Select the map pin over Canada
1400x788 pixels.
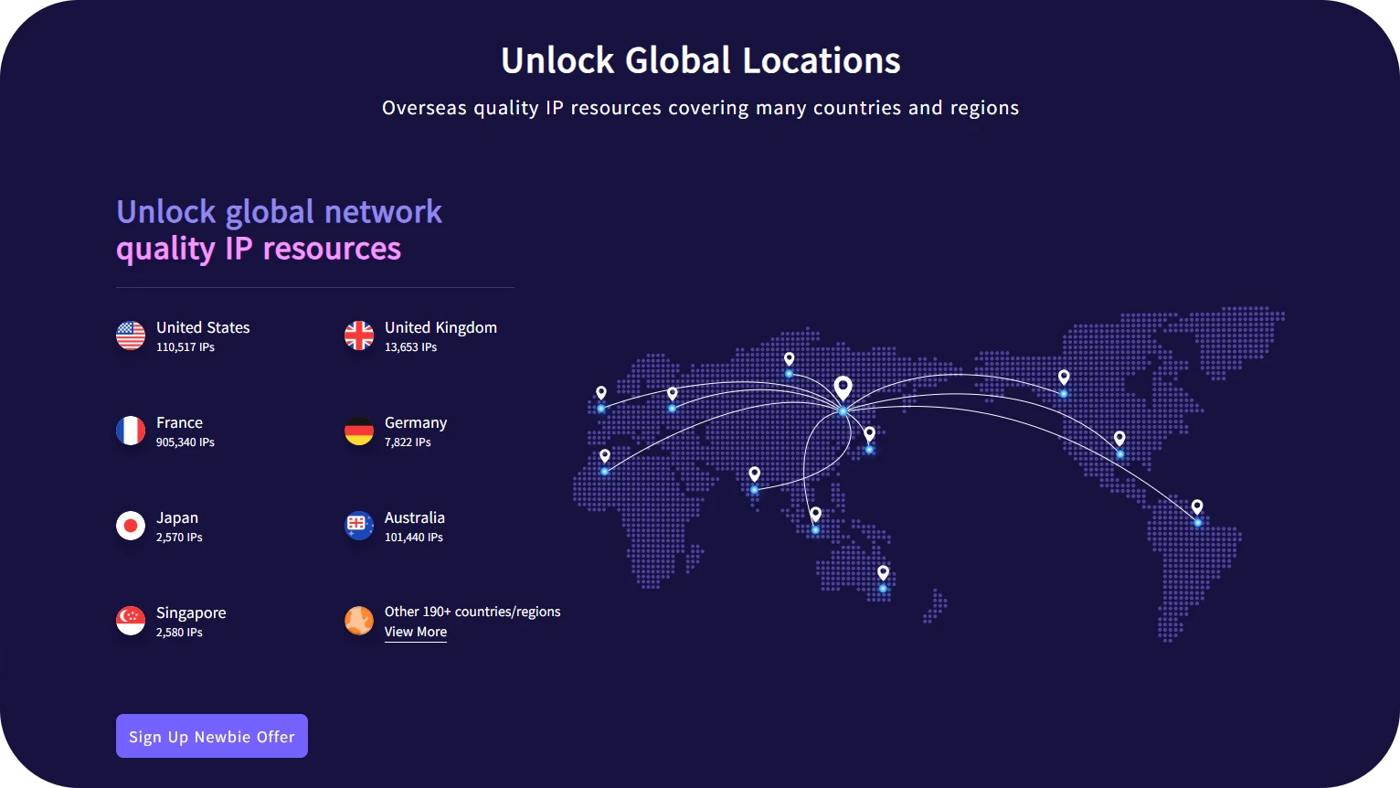[x=1064, y=377]
